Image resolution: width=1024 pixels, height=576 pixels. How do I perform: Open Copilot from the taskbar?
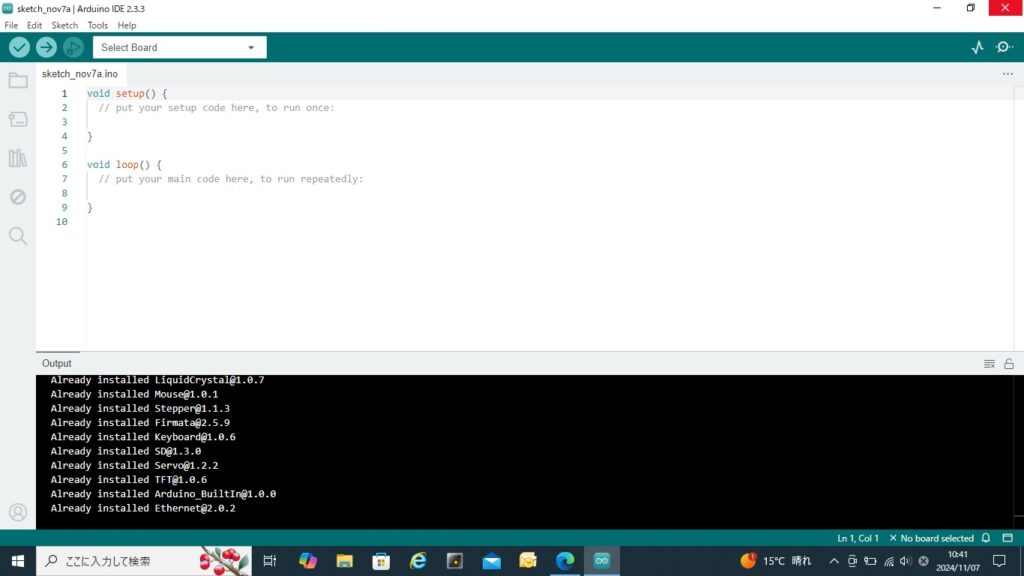click(x=308, y=561)
